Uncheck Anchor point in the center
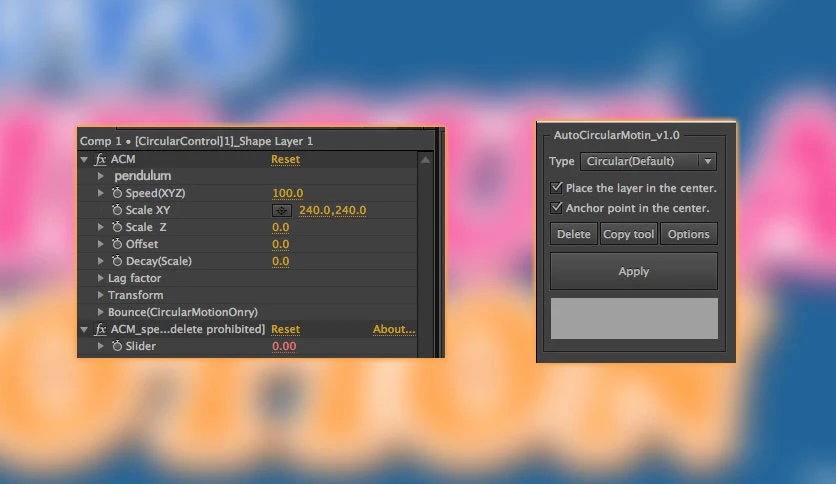This screenshot has width=836, height=484. pyautogui.click(x=557, y=208)
